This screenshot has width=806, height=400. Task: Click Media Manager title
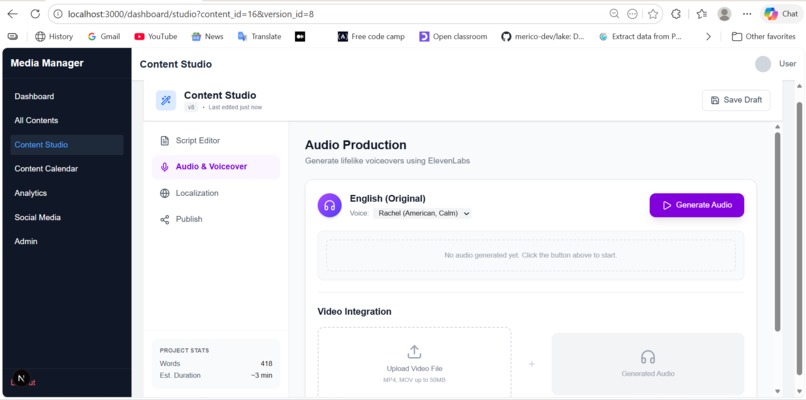coord(47,63)
